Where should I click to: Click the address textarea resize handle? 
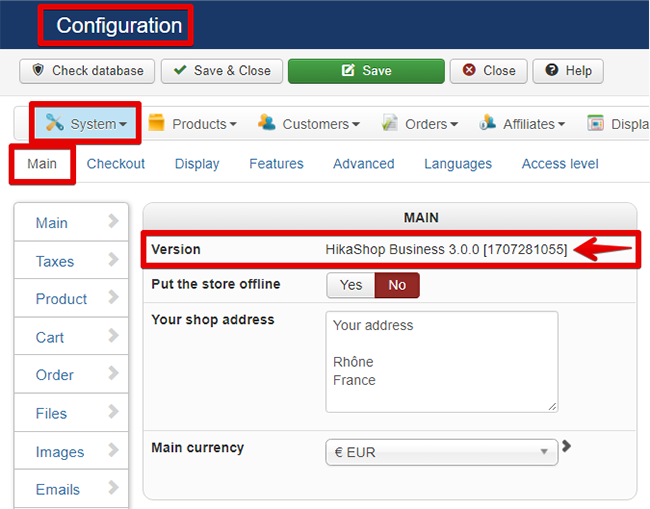click(552, 407)
